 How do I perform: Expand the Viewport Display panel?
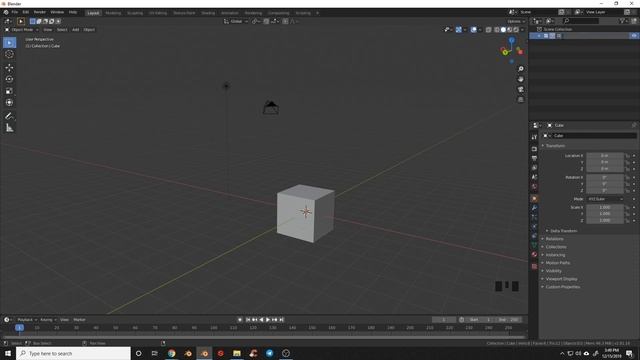(x=561, y=279)
